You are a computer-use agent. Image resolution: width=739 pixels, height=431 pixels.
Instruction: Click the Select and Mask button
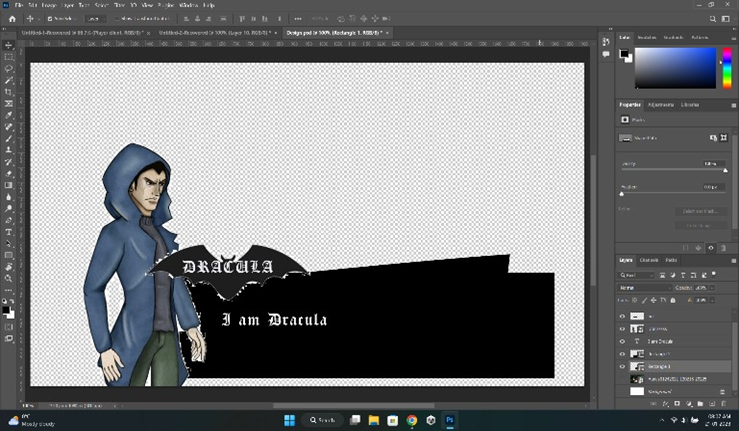(699, 211)
